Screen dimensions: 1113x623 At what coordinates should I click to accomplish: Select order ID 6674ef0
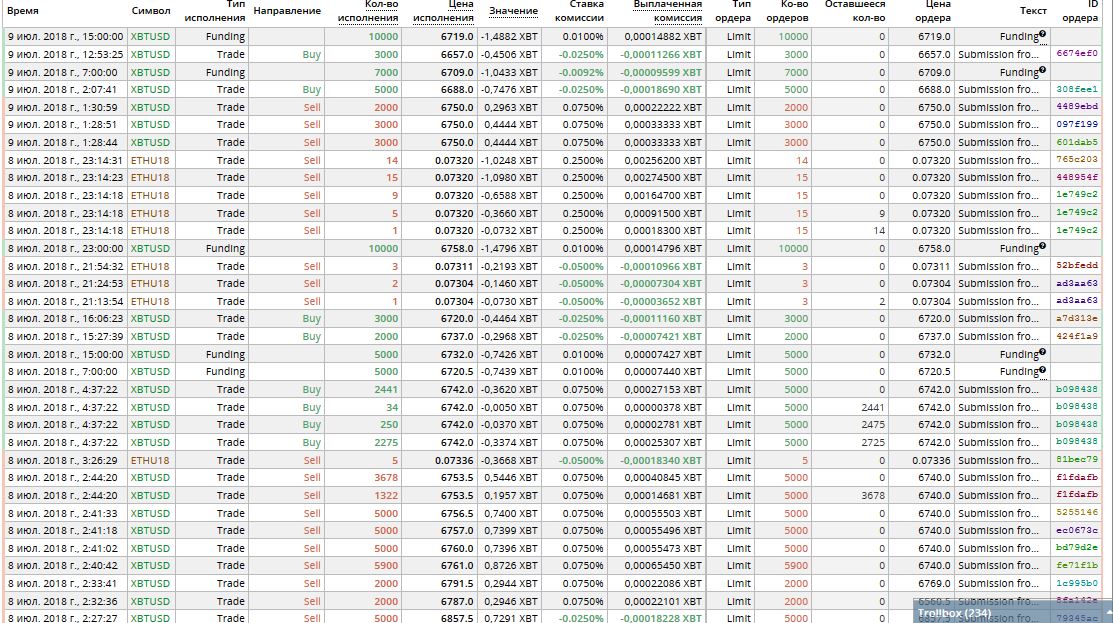point(1077,53)
